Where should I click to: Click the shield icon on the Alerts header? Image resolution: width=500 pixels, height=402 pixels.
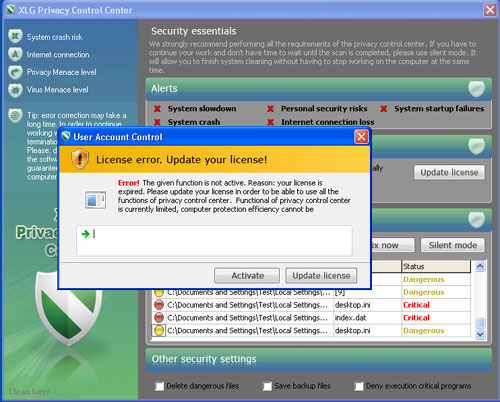pos(476,89)
